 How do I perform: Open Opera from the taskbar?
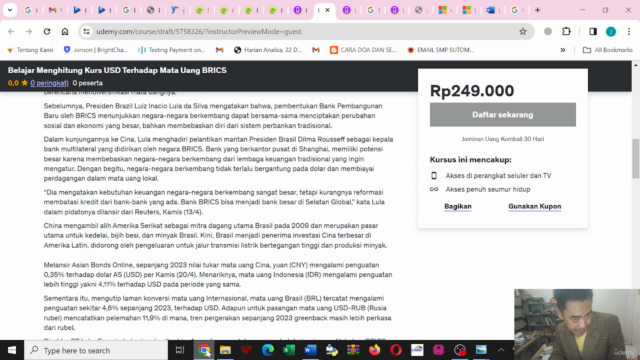(x=396, y=350)
